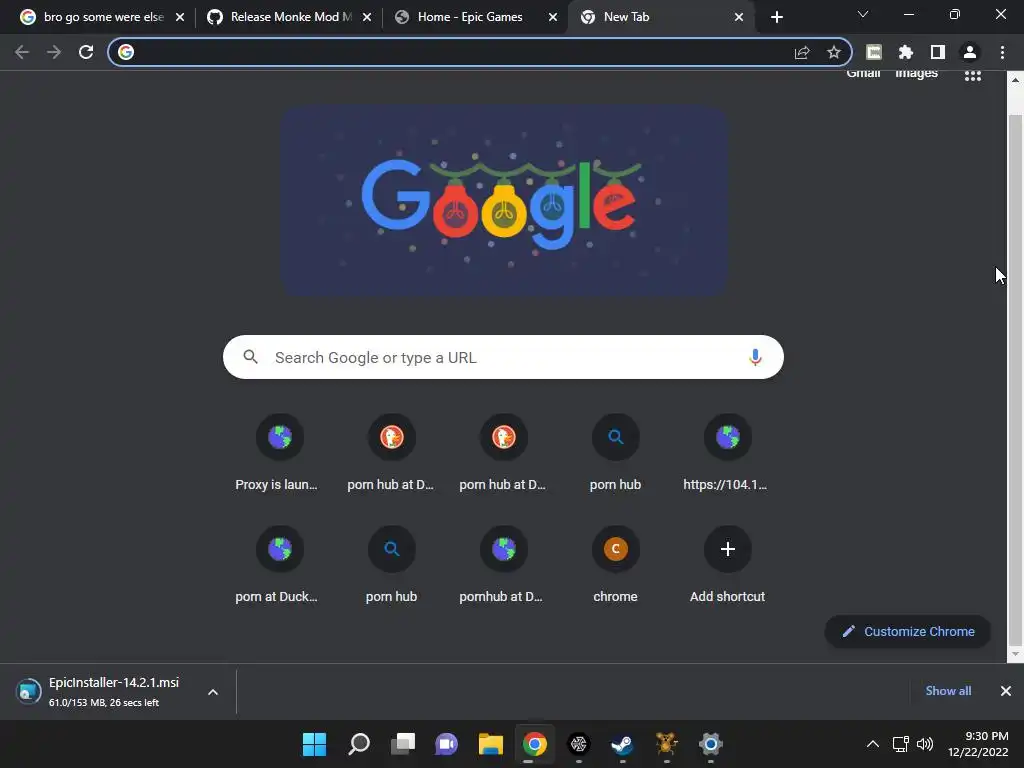
Task: Open File Explorer from the taskbar
Action: click(x=490, y=744)
